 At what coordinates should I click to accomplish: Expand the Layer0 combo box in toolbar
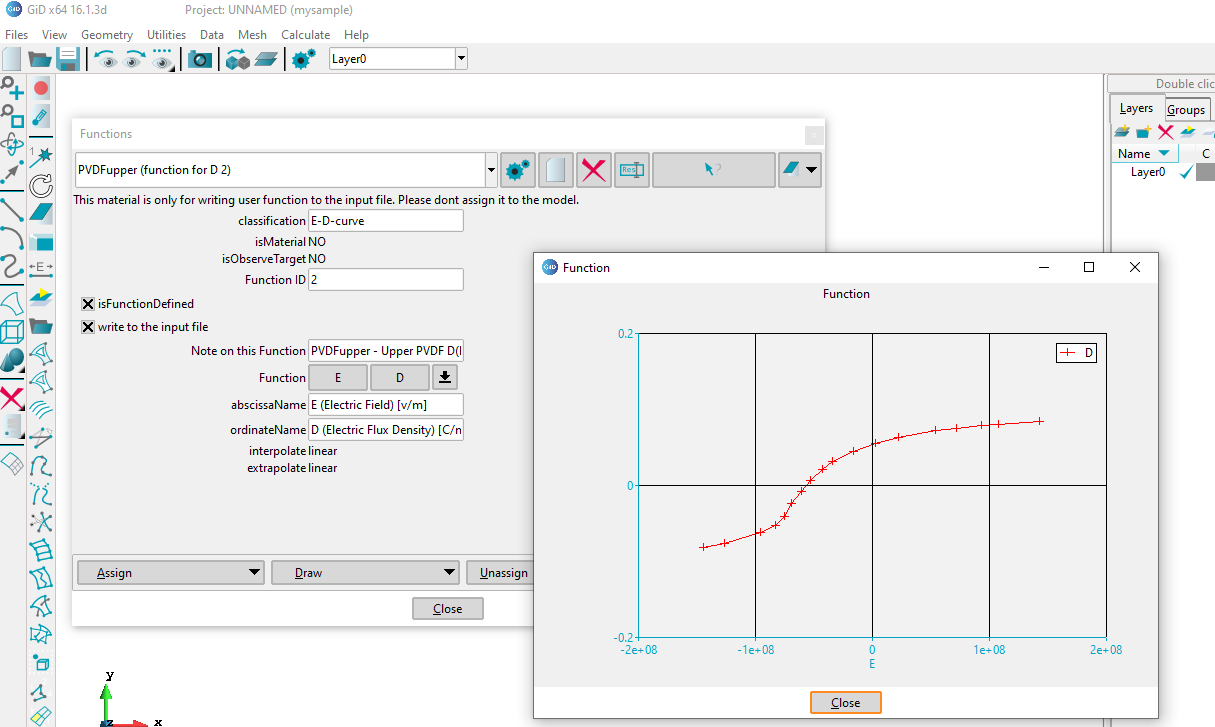[x=460, y=58]
